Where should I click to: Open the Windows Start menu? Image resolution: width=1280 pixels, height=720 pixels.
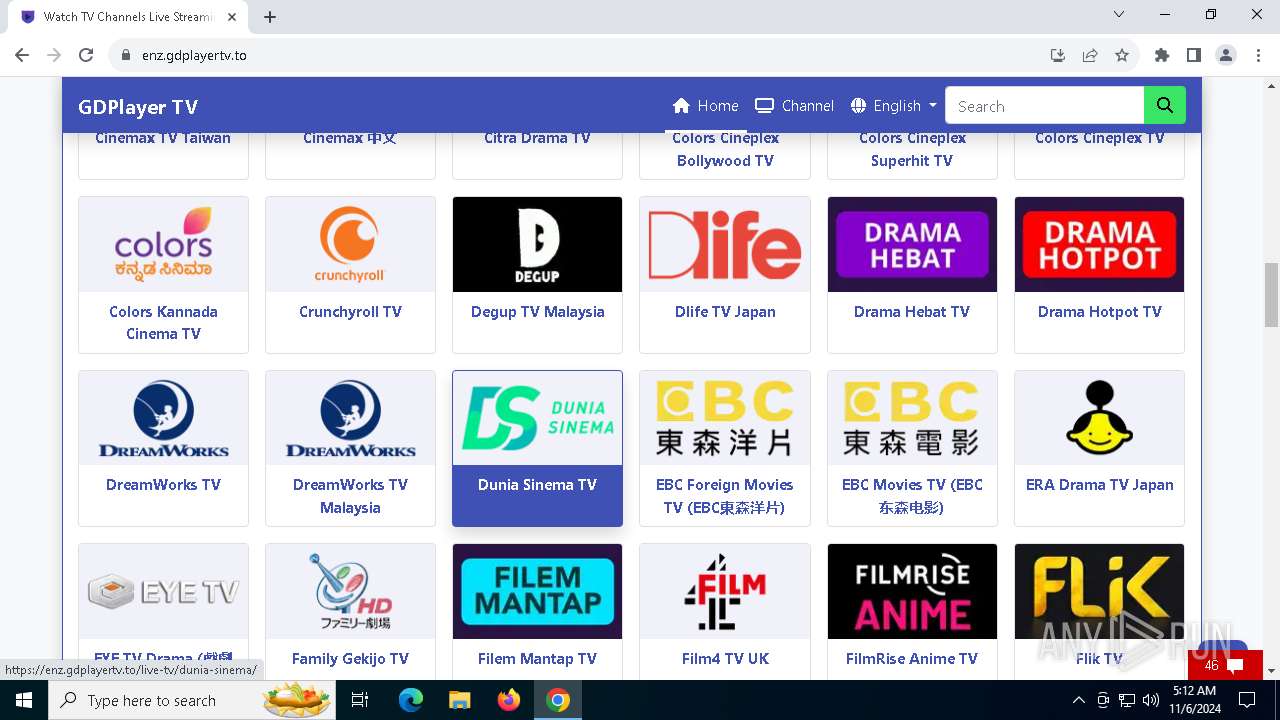(23, 700)
